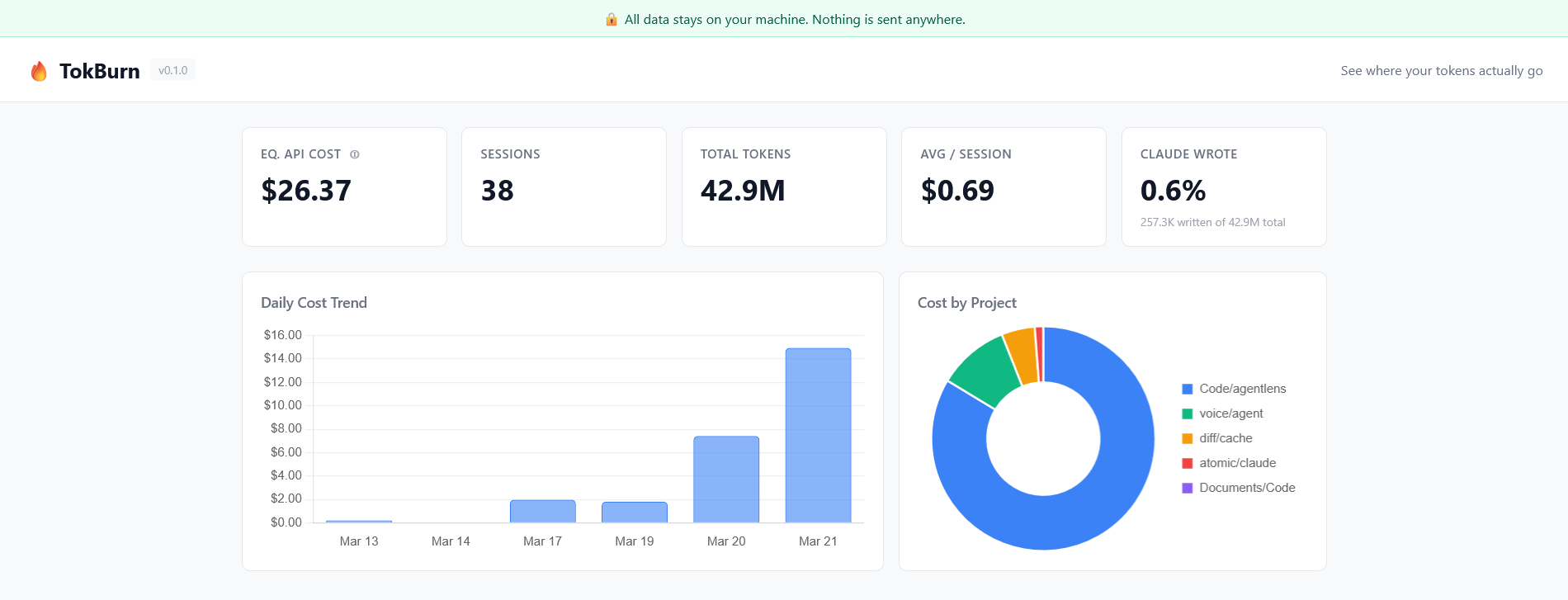The height and width of the screenshot is (600, 1568).
Task: Click the 0.6% Claude wrote value
Action: tap(1173, 191)
